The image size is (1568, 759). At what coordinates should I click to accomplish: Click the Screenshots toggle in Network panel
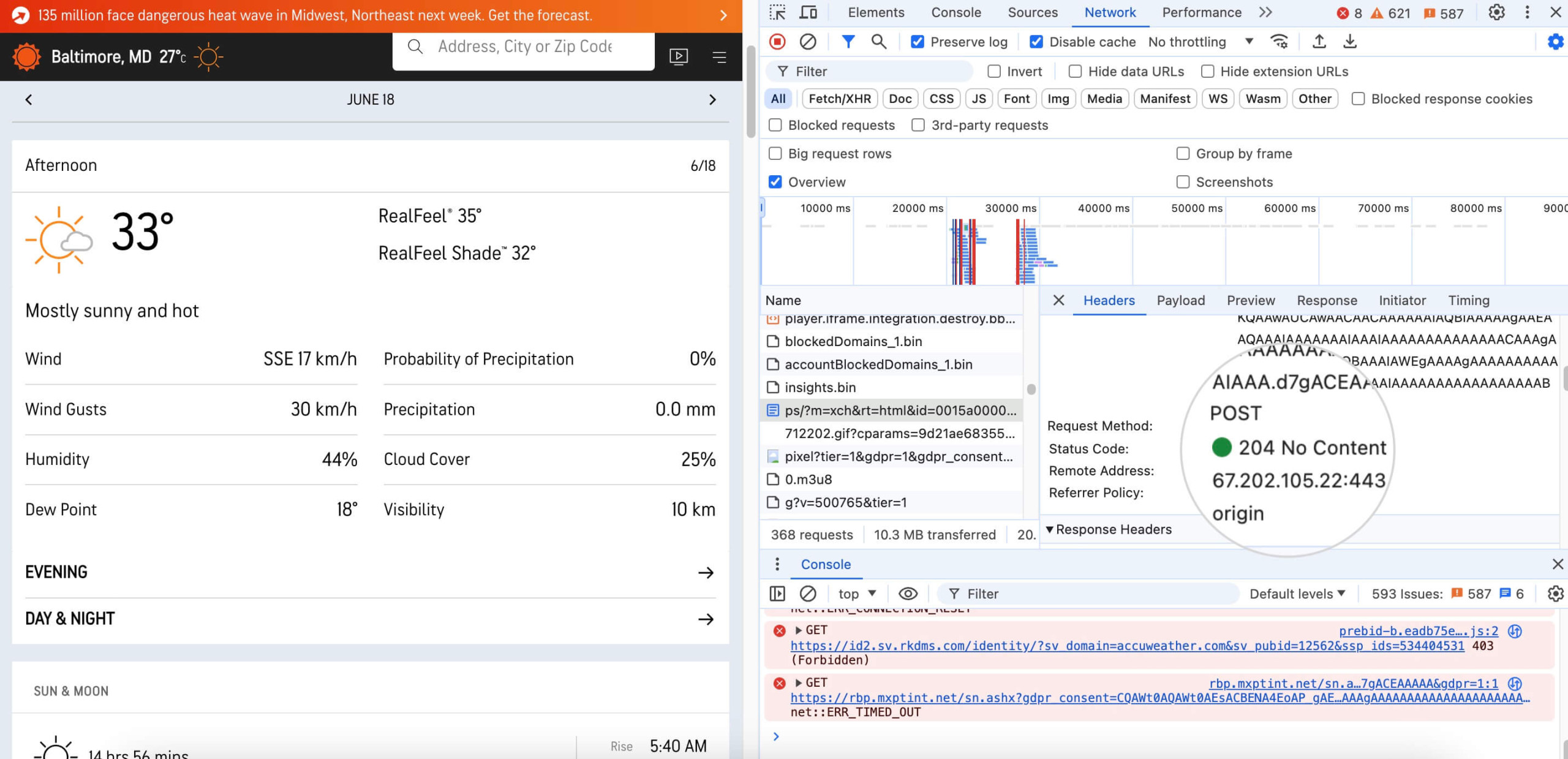[1183, 181]
